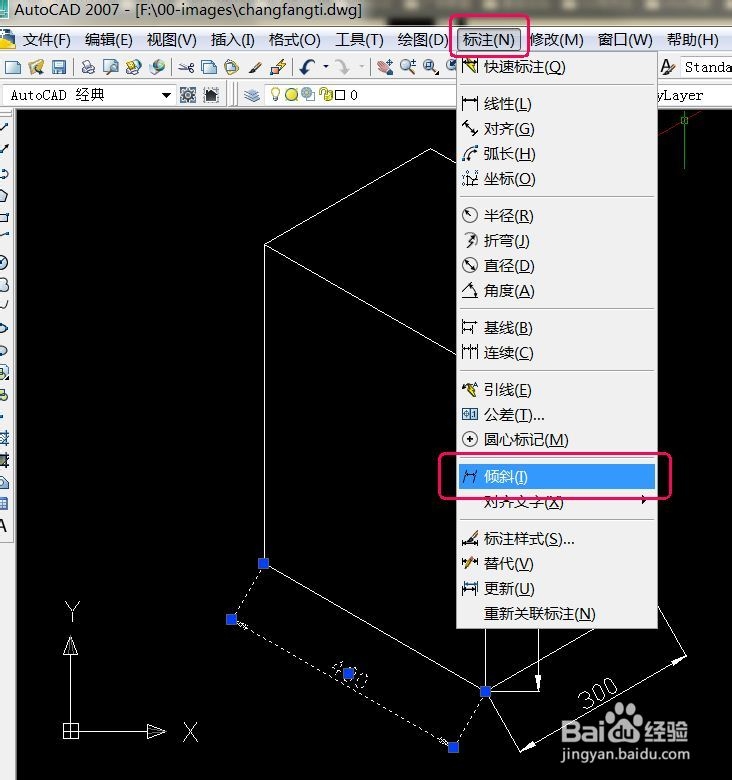Choose 弧长(H) arc length dimension

556,154
